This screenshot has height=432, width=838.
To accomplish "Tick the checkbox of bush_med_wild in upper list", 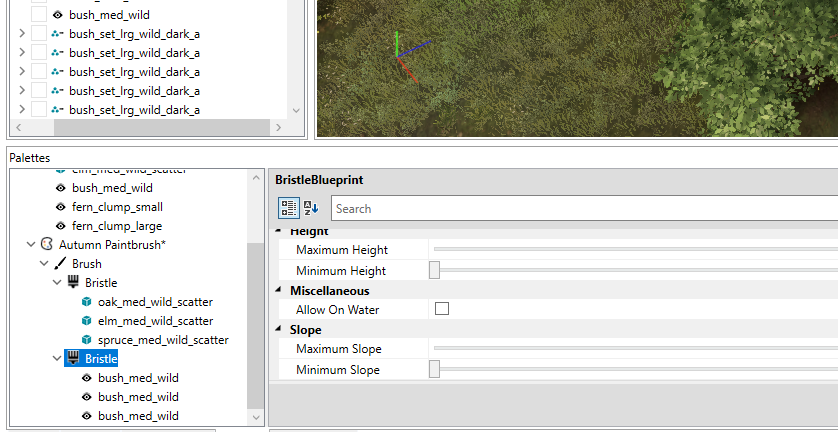I will pos(38,14).
